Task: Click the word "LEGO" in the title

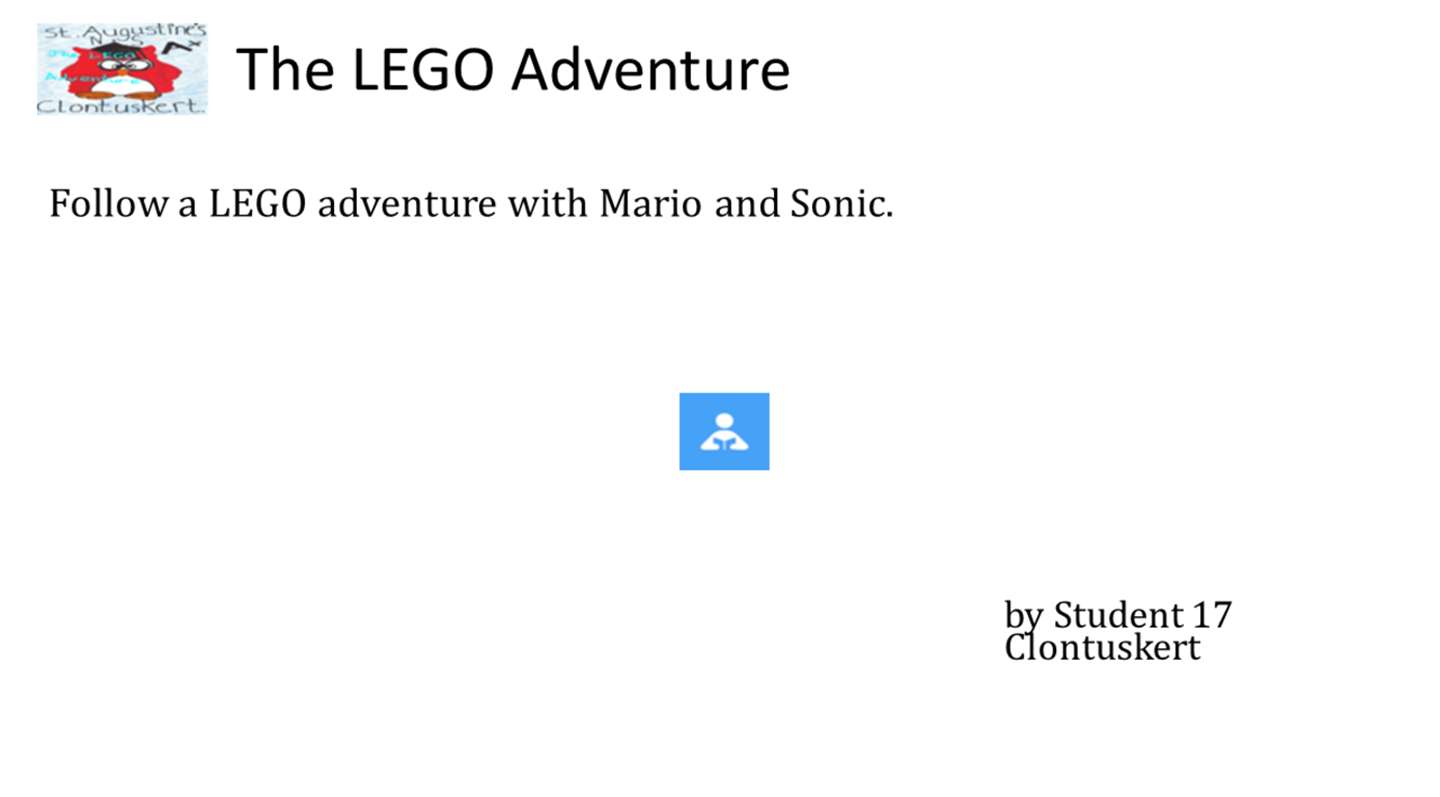Action: (422, 69)
